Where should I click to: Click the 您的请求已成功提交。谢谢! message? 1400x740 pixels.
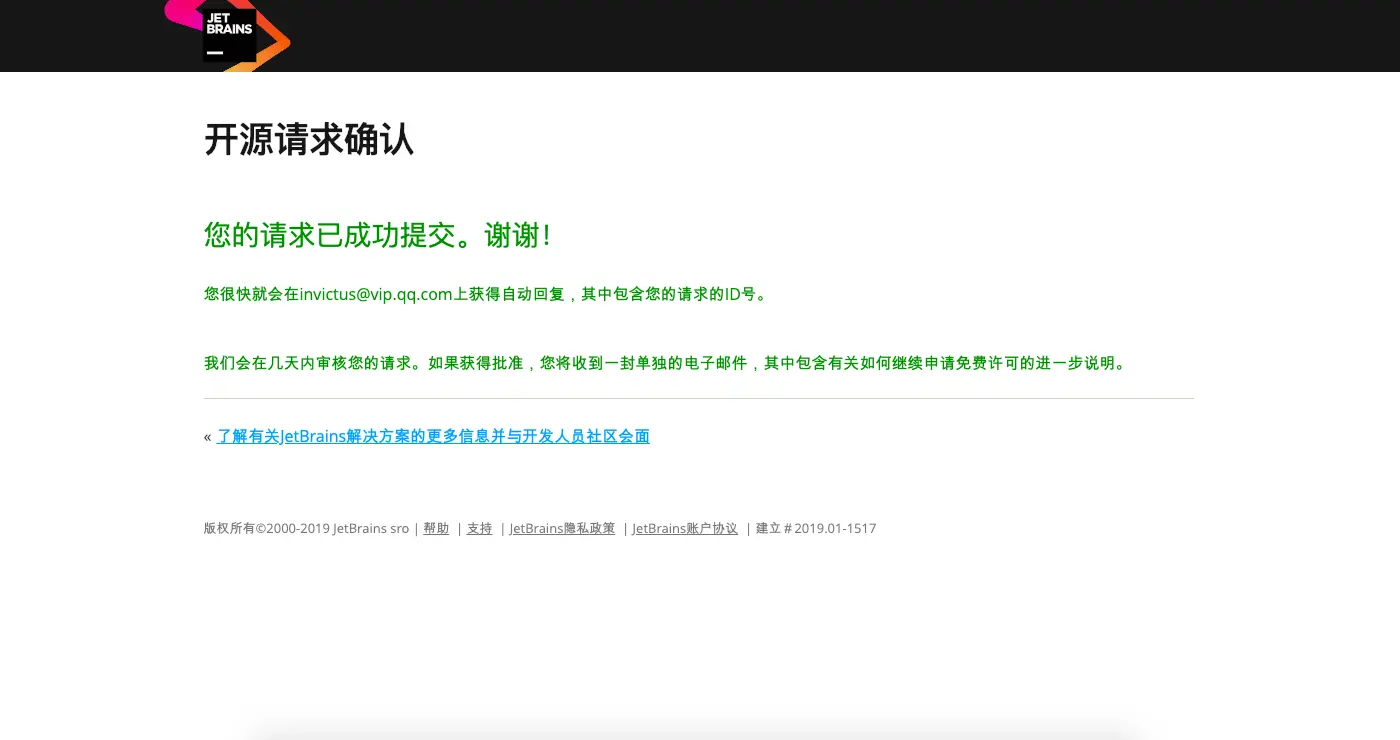[x=378, y=235]
